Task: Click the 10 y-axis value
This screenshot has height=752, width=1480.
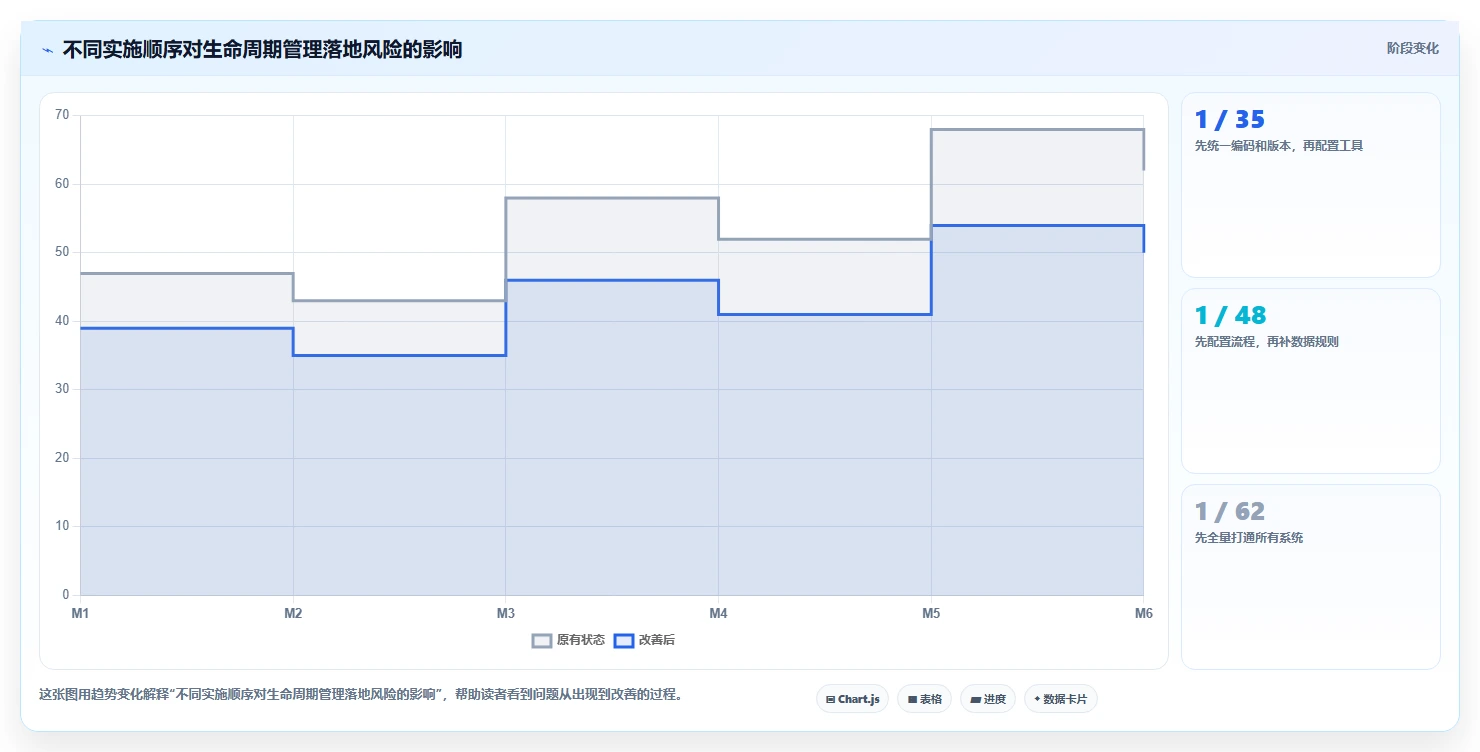Action: (62, 526)
